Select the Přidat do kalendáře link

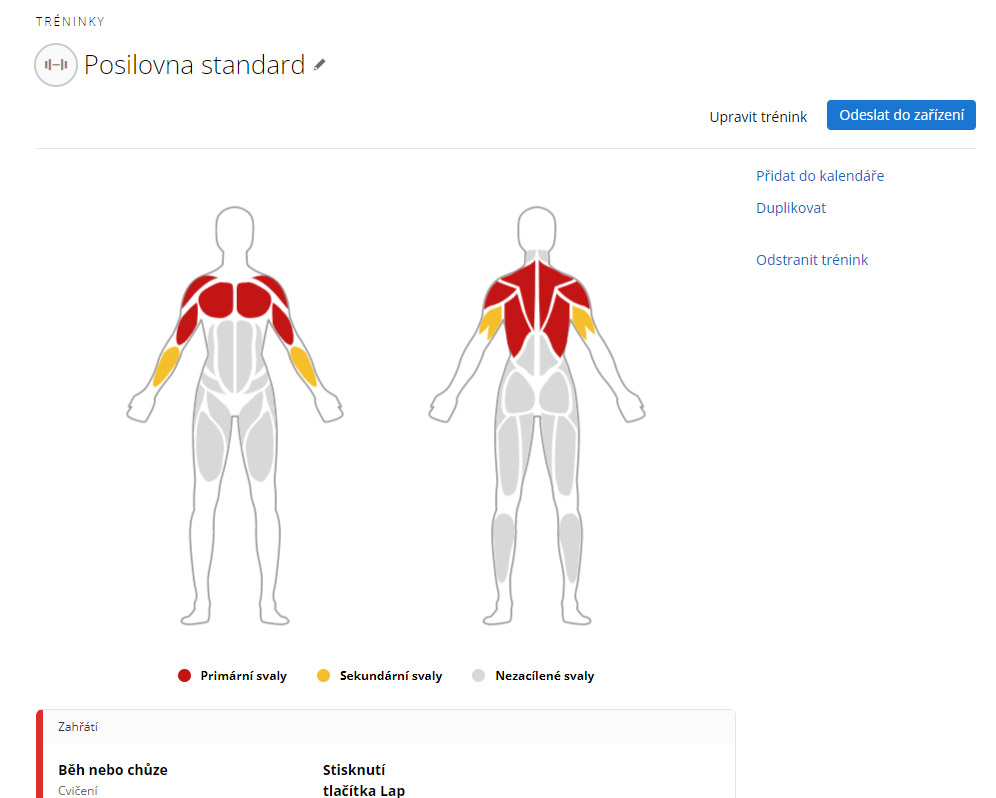point(820,176)
